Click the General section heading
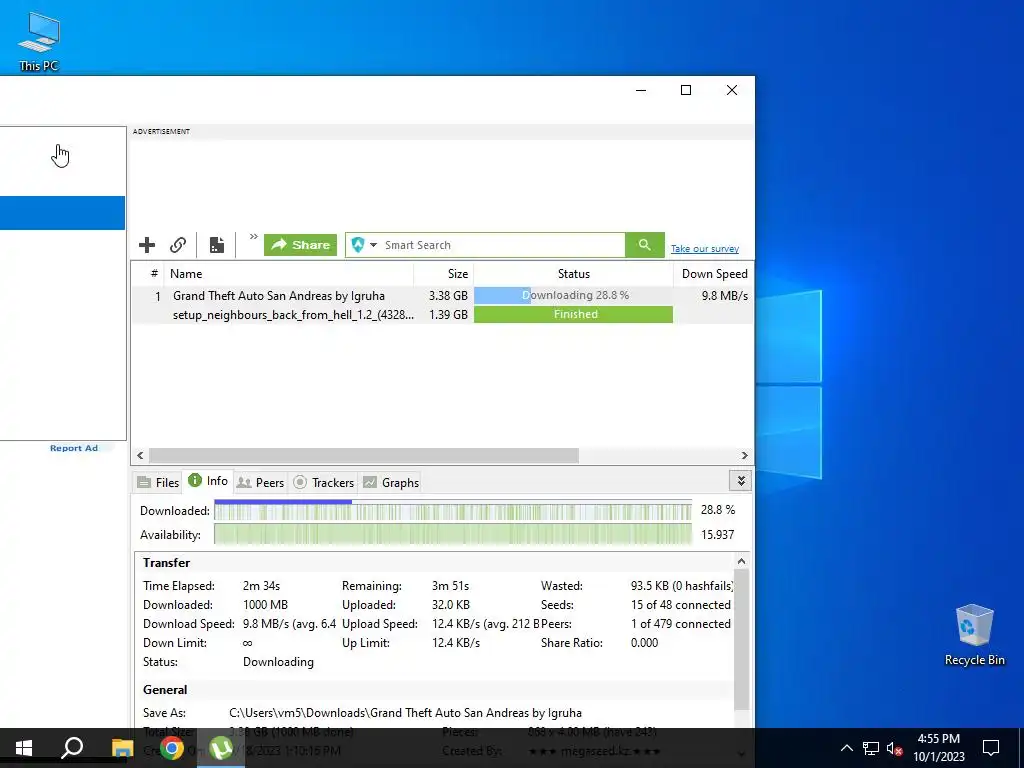 point(165,690)
